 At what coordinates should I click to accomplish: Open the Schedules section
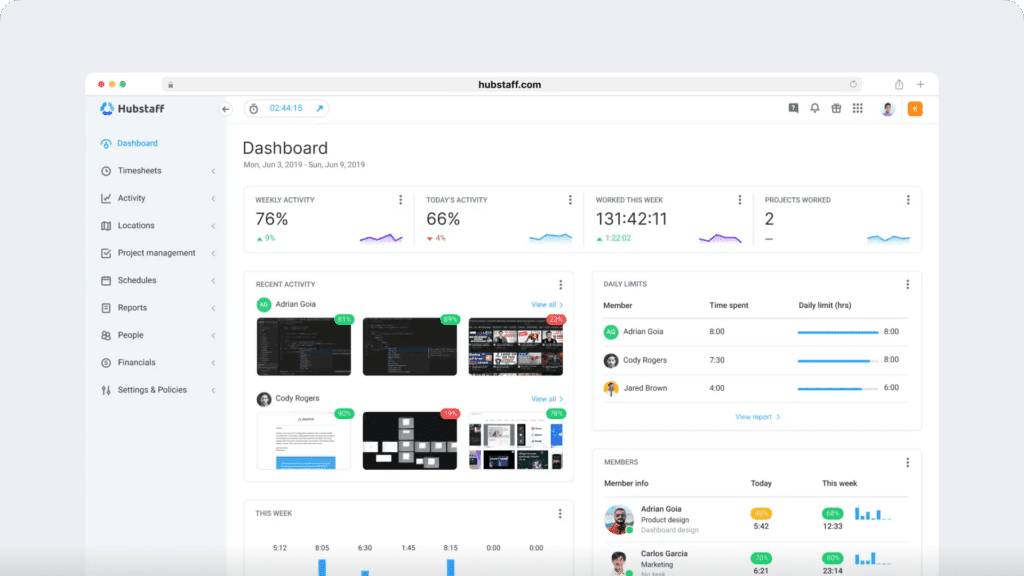click(x=108, y=280)
